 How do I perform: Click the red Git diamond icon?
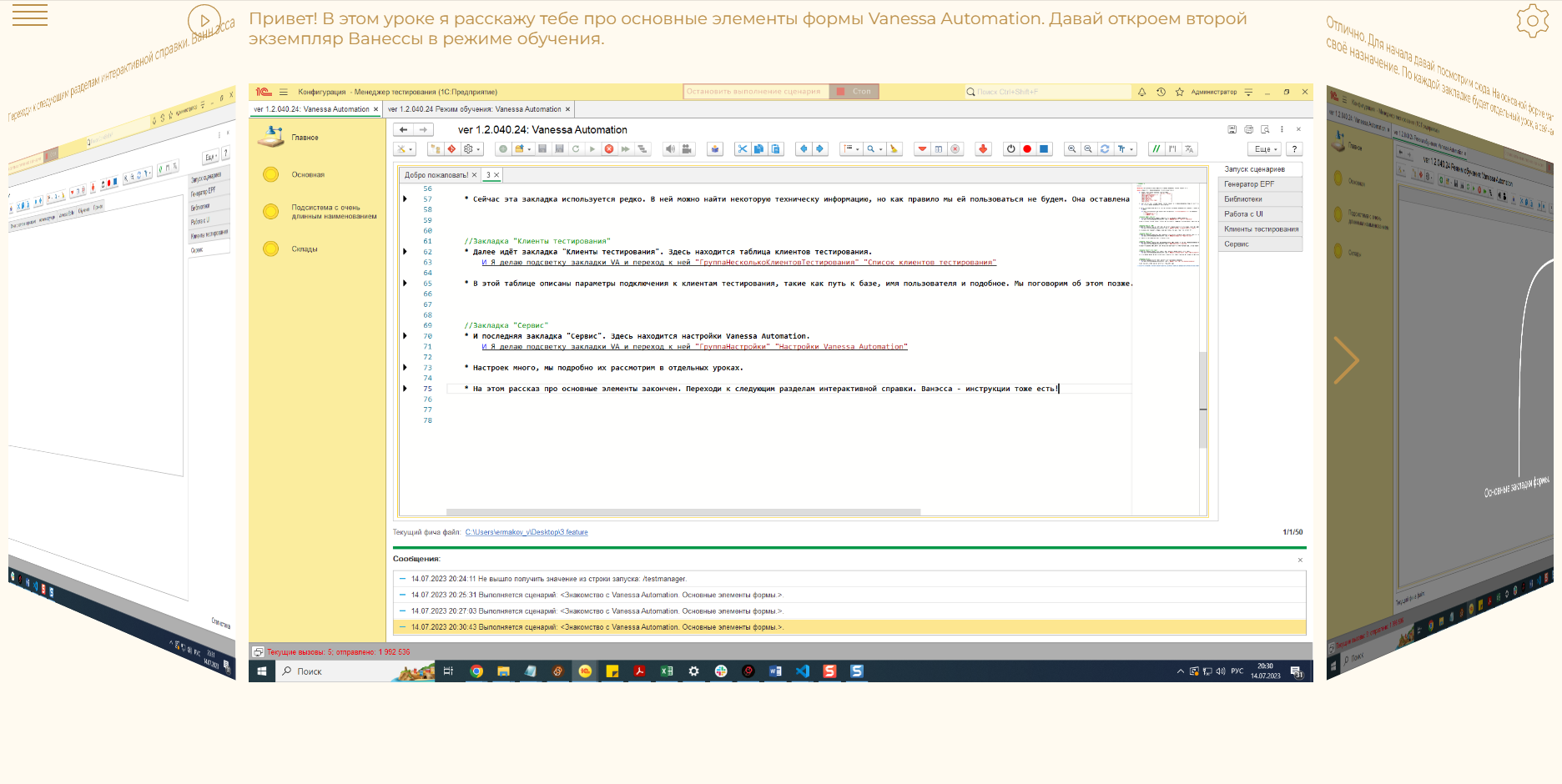(x=451, y=149)
